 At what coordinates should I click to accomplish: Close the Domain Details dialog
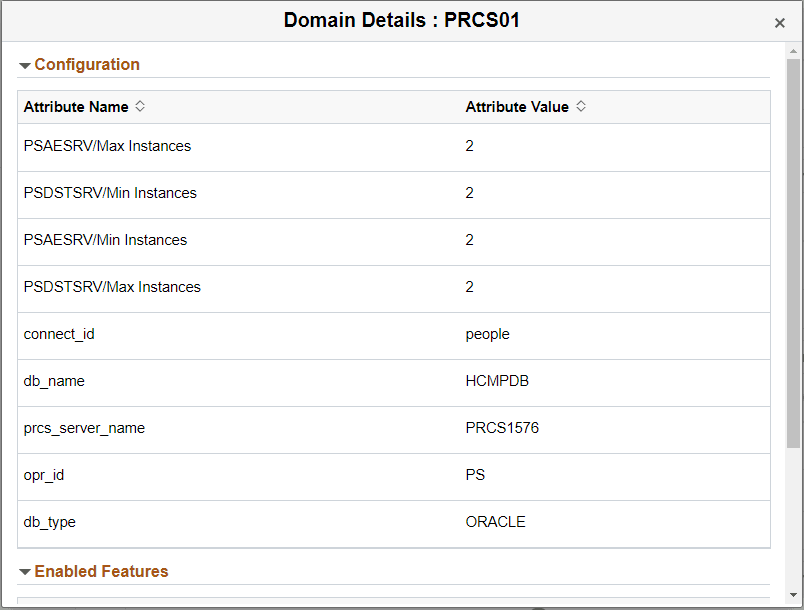tap(780, 22)
